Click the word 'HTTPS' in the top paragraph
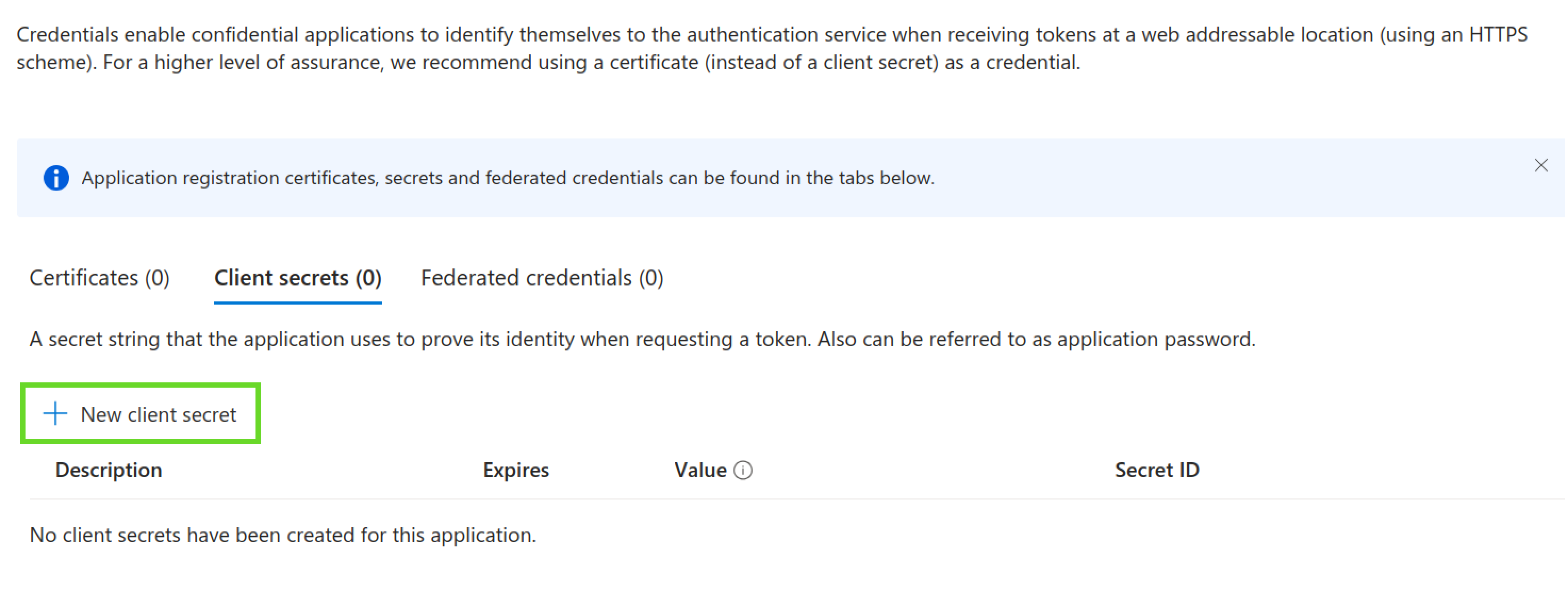Viewport: 1568px width, 606px height. [x=1498, y=35]
